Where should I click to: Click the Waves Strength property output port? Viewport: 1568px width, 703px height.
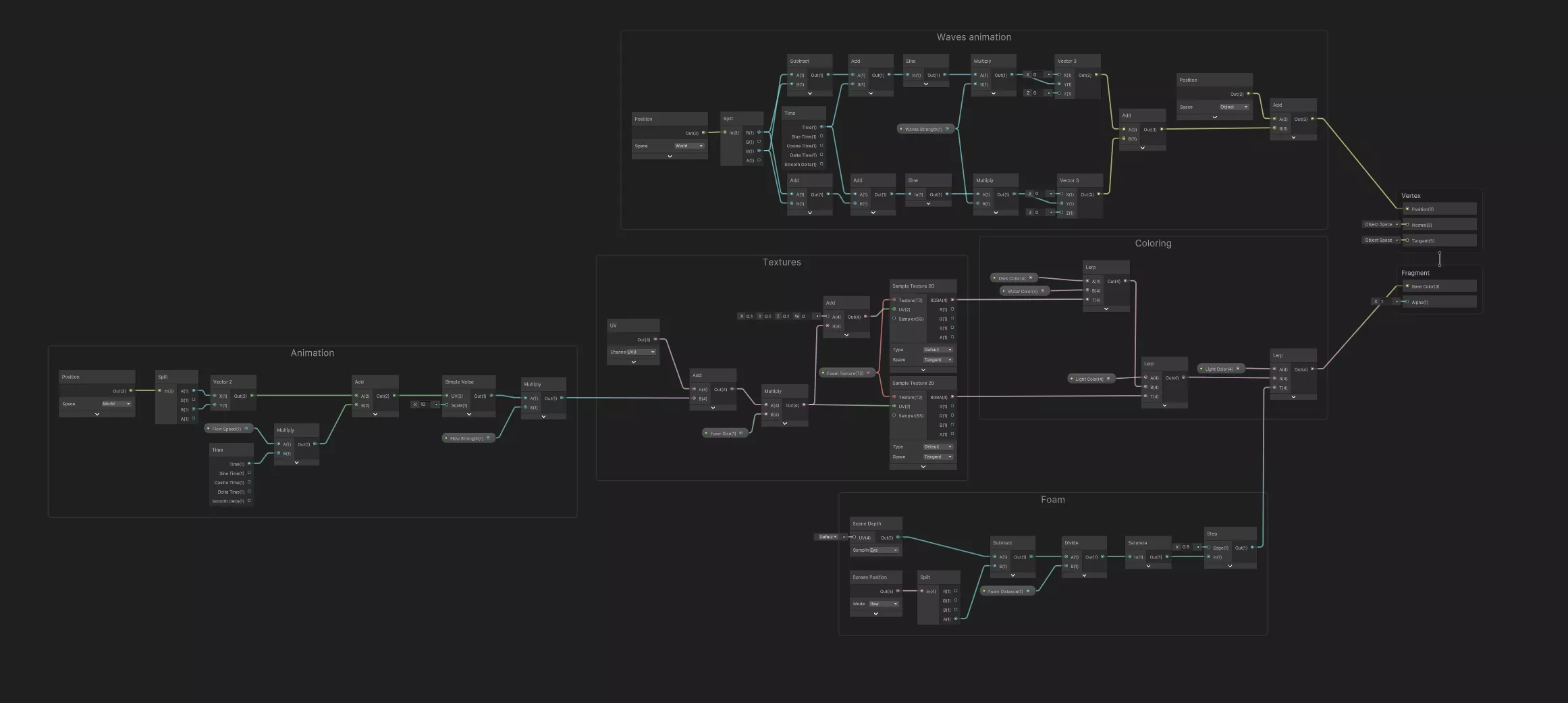947,129
